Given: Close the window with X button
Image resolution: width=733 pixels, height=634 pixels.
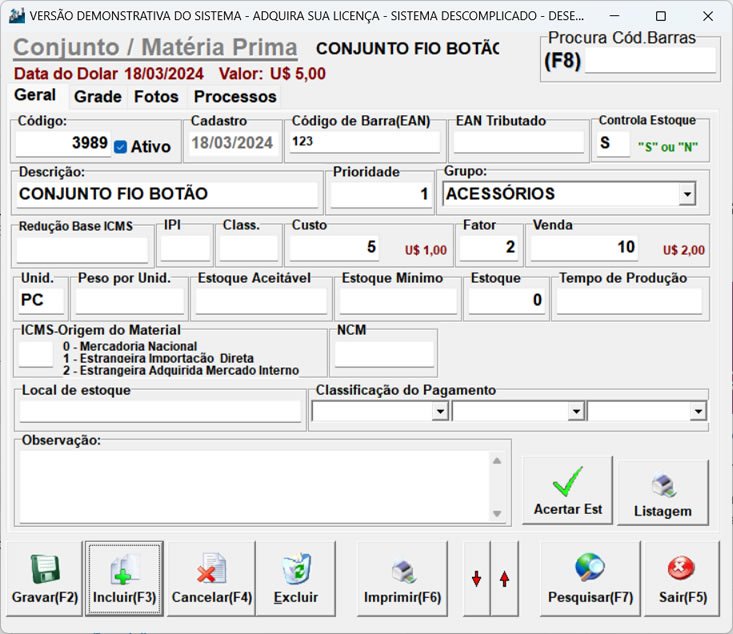Looking at the screenshot, I should coord(708,16).
